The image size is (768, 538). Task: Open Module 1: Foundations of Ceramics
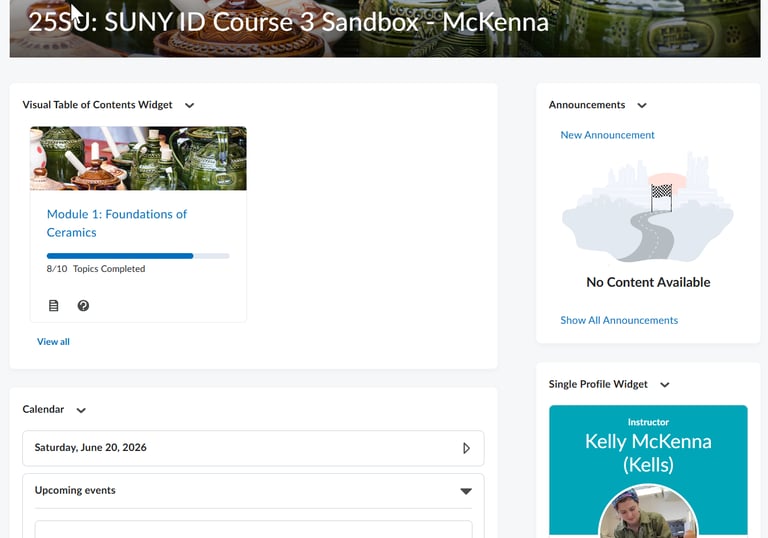[117, 223]
